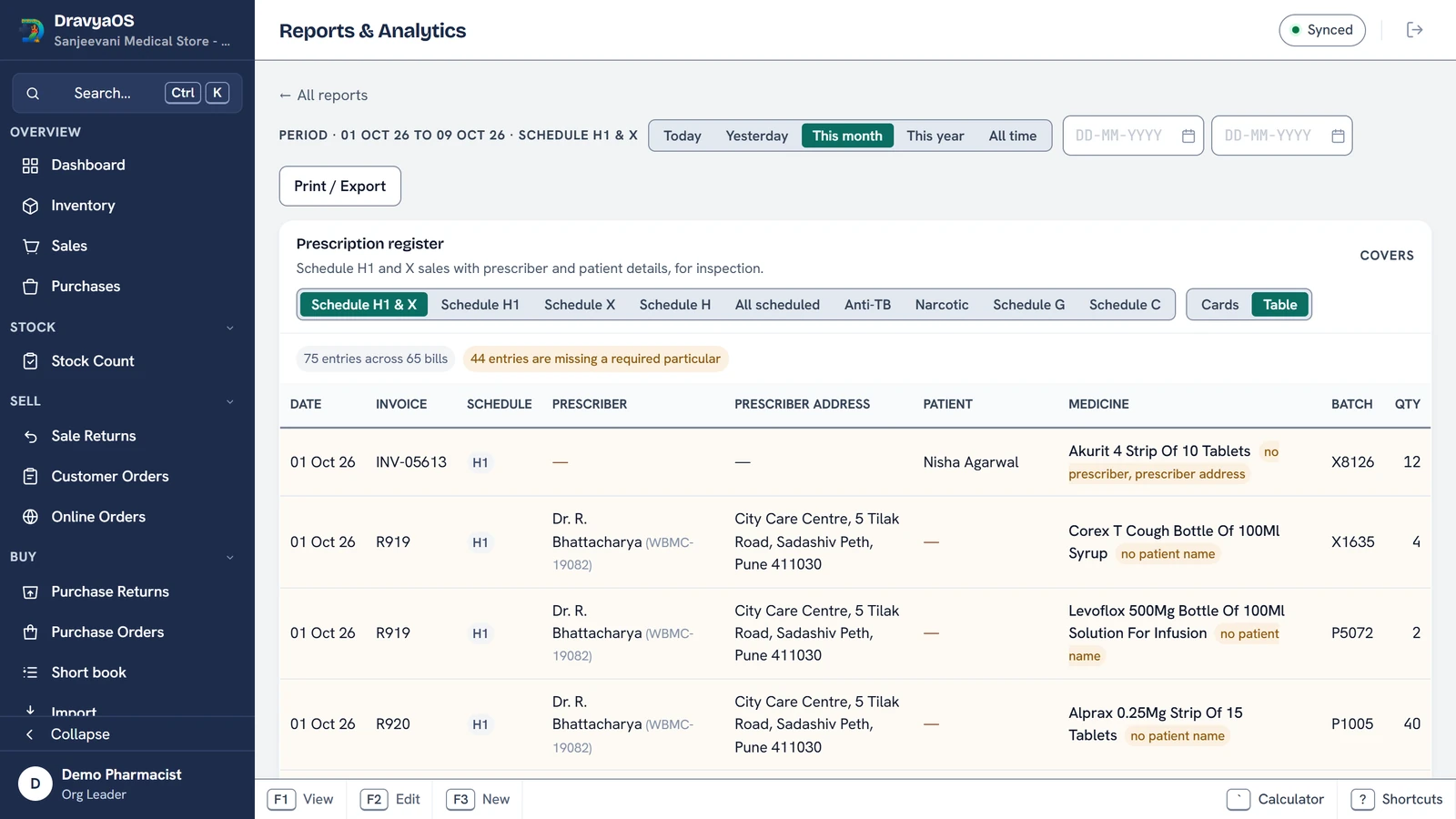The image size is (1456, 819).
Task: Collapse the STOCK section chevron
Action: (229, 328)
